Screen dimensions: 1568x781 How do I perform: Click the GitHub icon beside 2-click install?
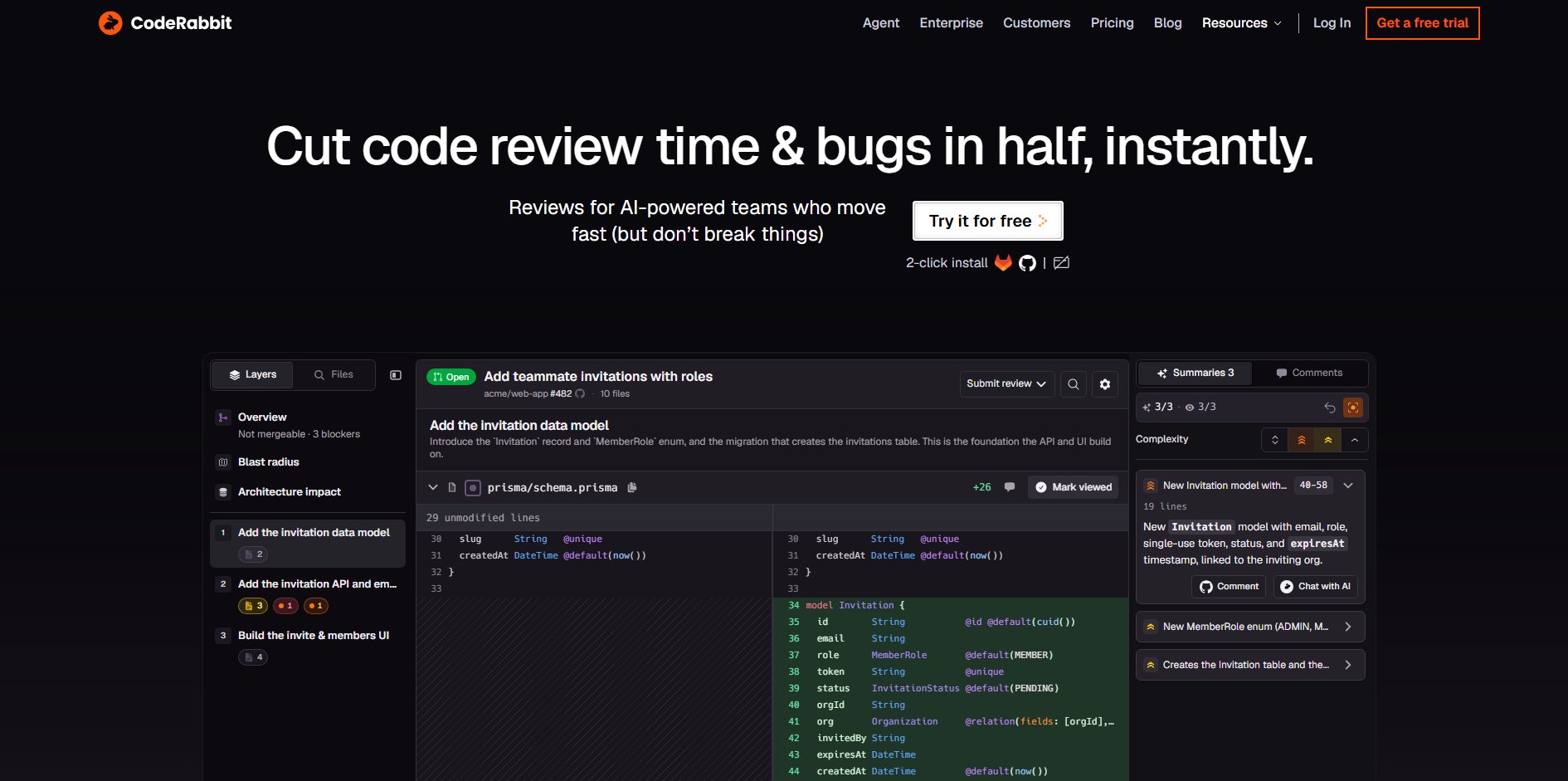pos(1027,263)
